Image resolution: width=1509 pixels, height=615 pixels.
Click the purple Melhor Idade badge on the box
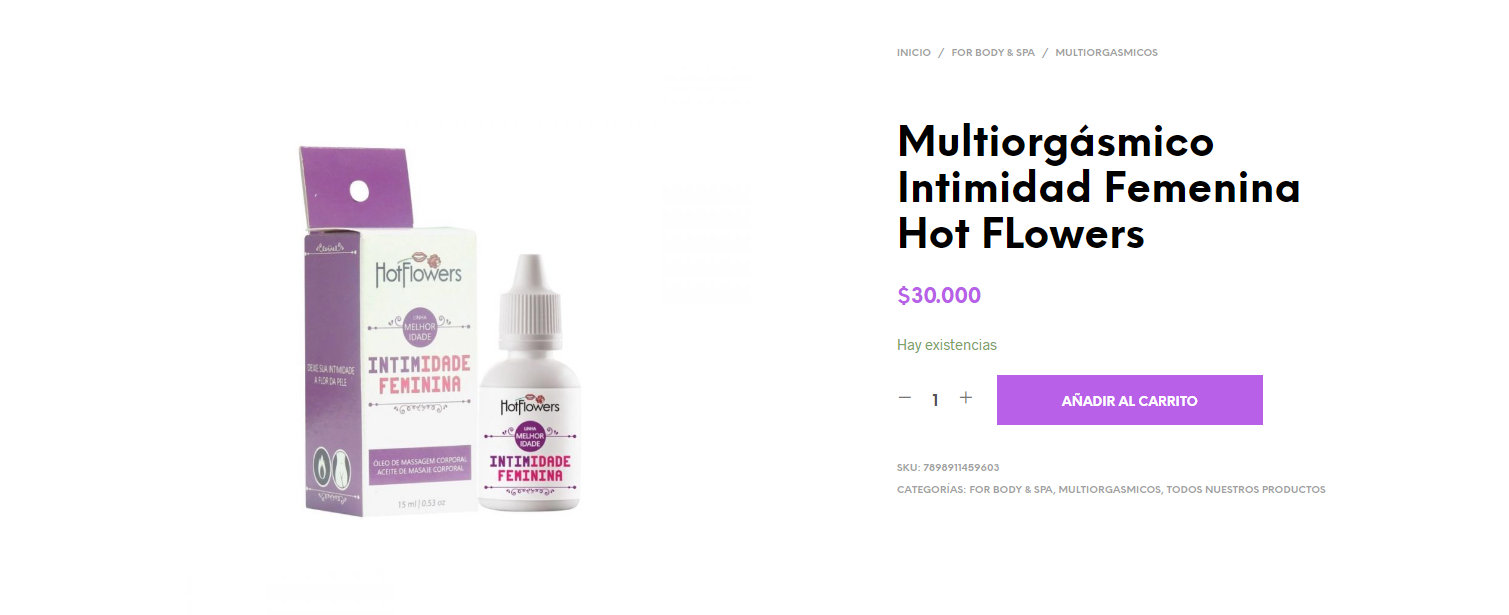coord(418,329)
